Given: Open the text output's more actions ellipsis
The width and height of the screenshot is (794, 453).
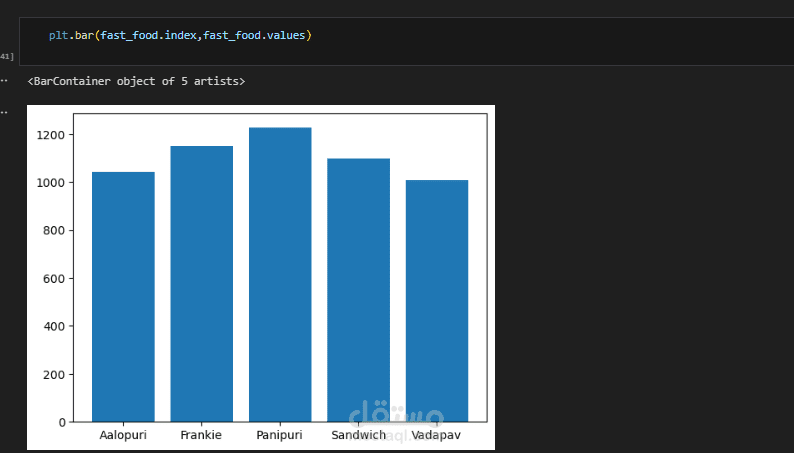Looking at the screenshot, I should coord(5,80).
